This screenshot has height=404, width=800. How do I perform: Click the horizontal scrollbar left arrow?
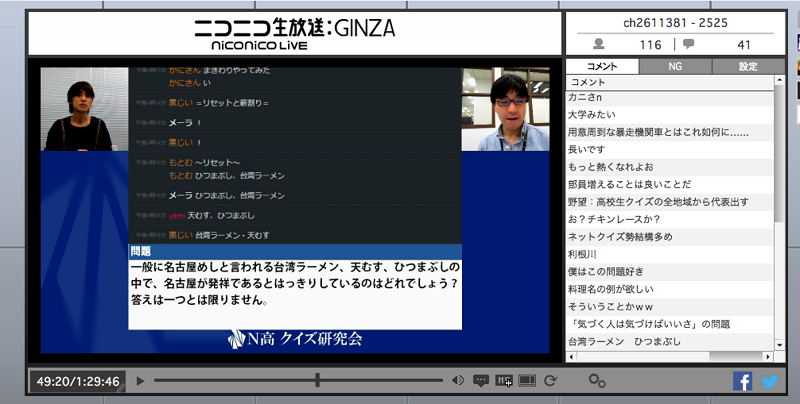571,357
